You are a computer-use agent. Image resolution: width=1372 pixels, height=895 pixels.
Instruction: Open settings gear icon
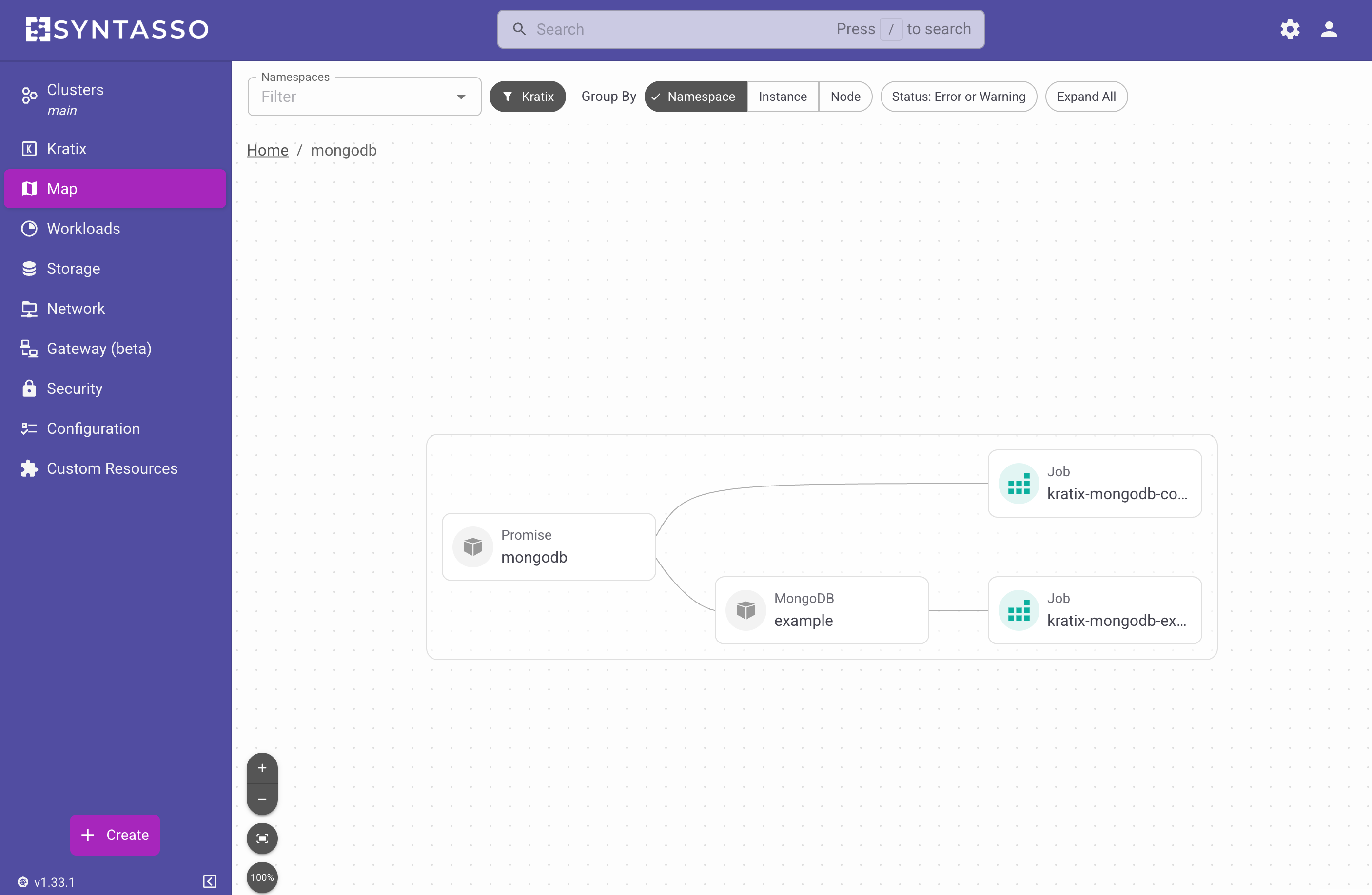[x=1290, y=29]
